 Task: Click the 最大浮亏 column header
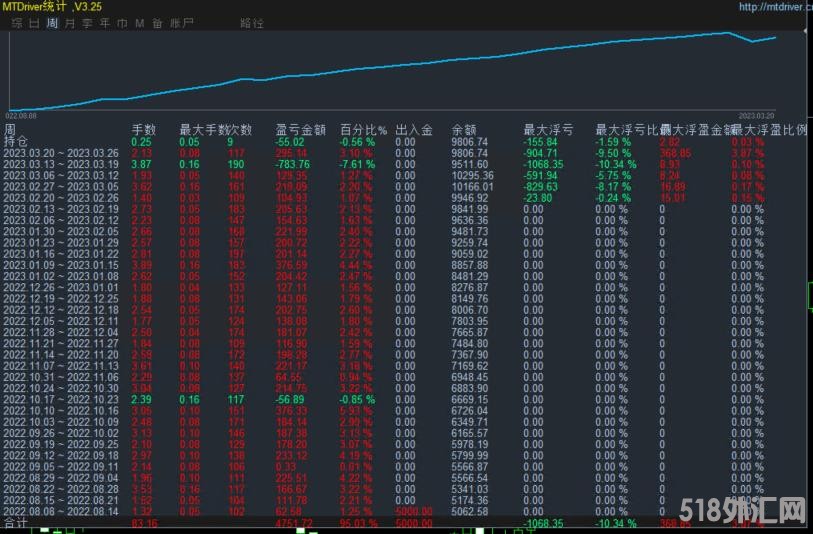549,130
